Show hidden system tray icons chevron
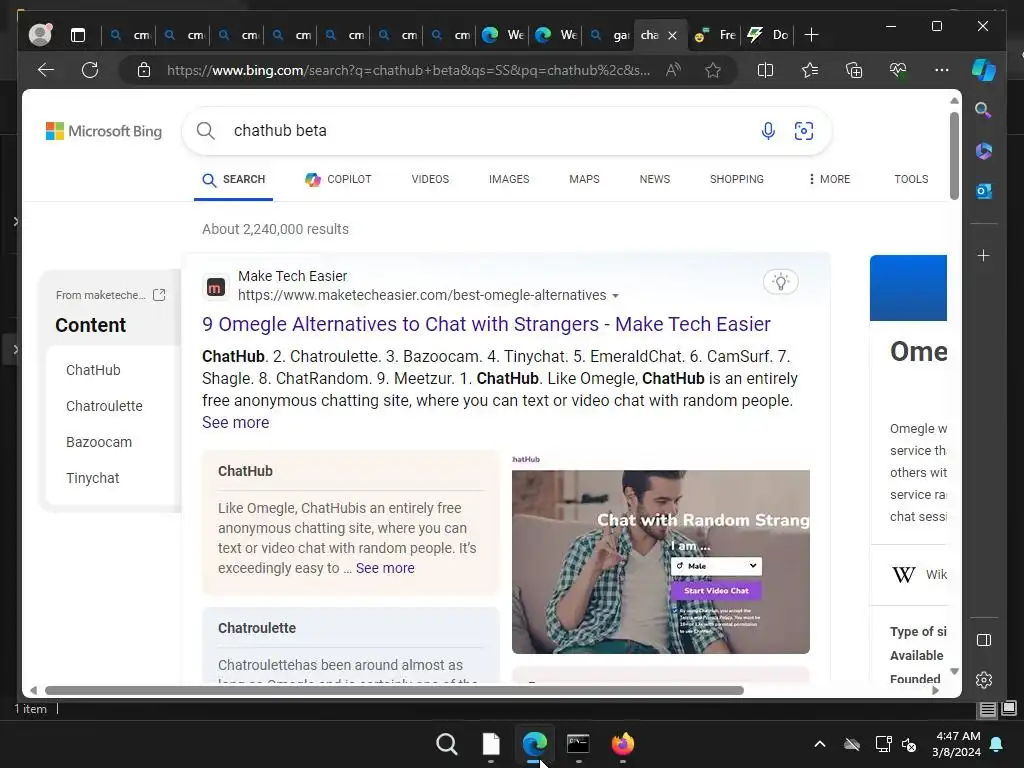This screenshot has width=1024, height=768. pos(820,744)
